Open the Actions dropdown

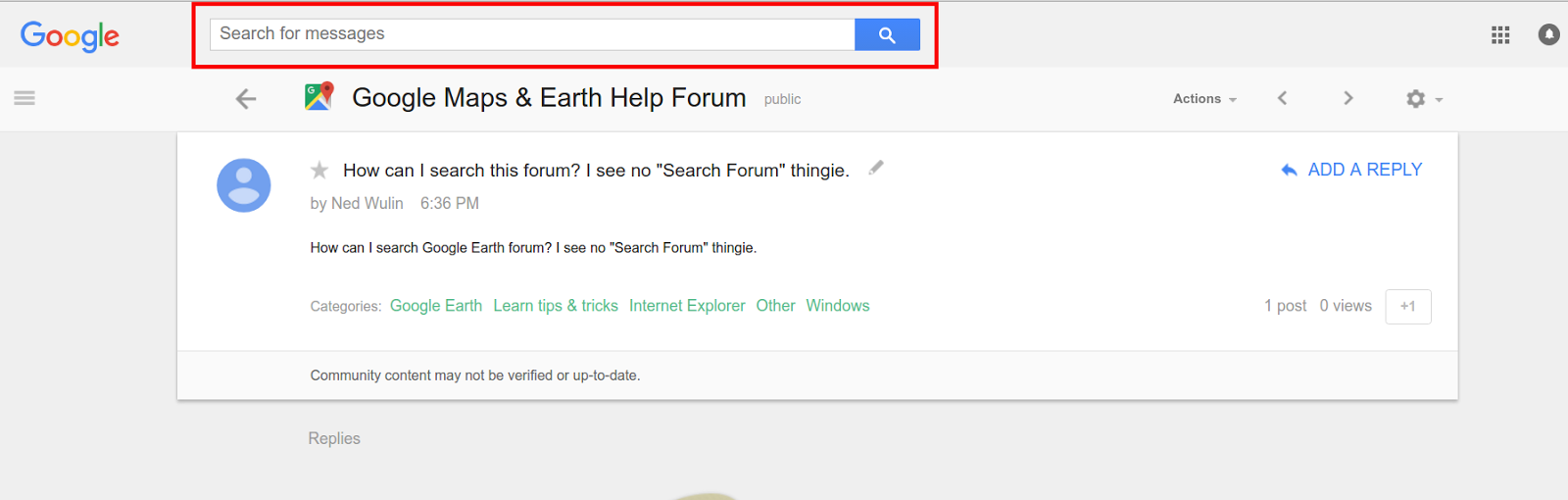click(1204, 99)
